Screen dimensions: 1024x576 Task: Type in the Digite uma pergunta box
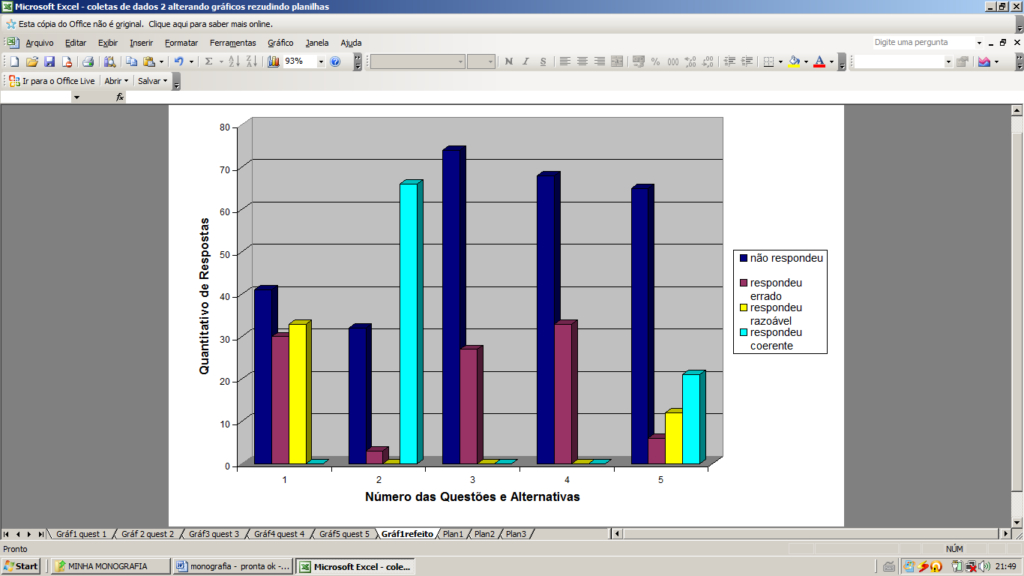click(922, 43)
